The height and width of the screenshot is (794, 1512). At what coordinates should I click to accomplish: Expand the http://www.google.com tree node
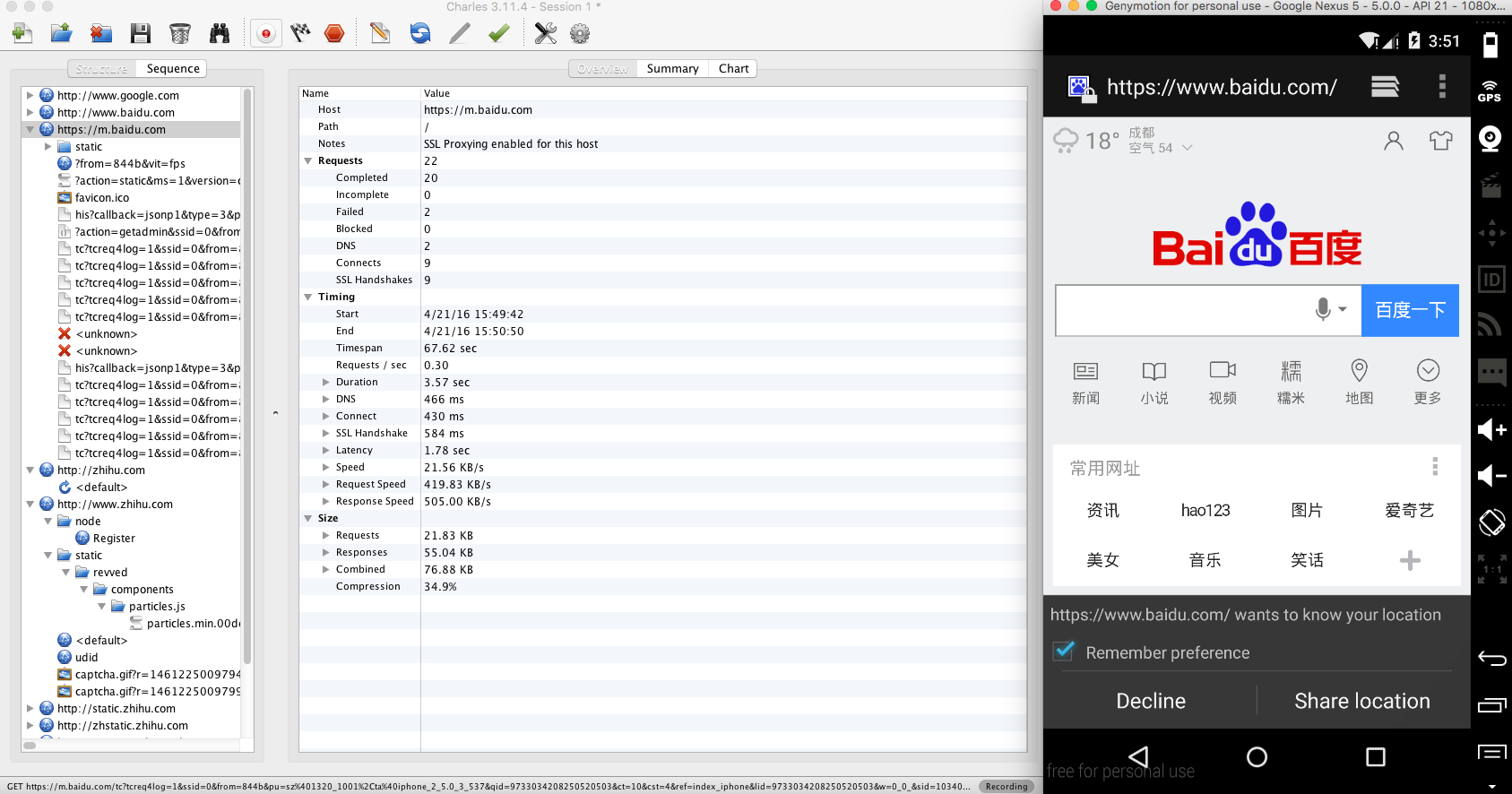coord(30,95)
